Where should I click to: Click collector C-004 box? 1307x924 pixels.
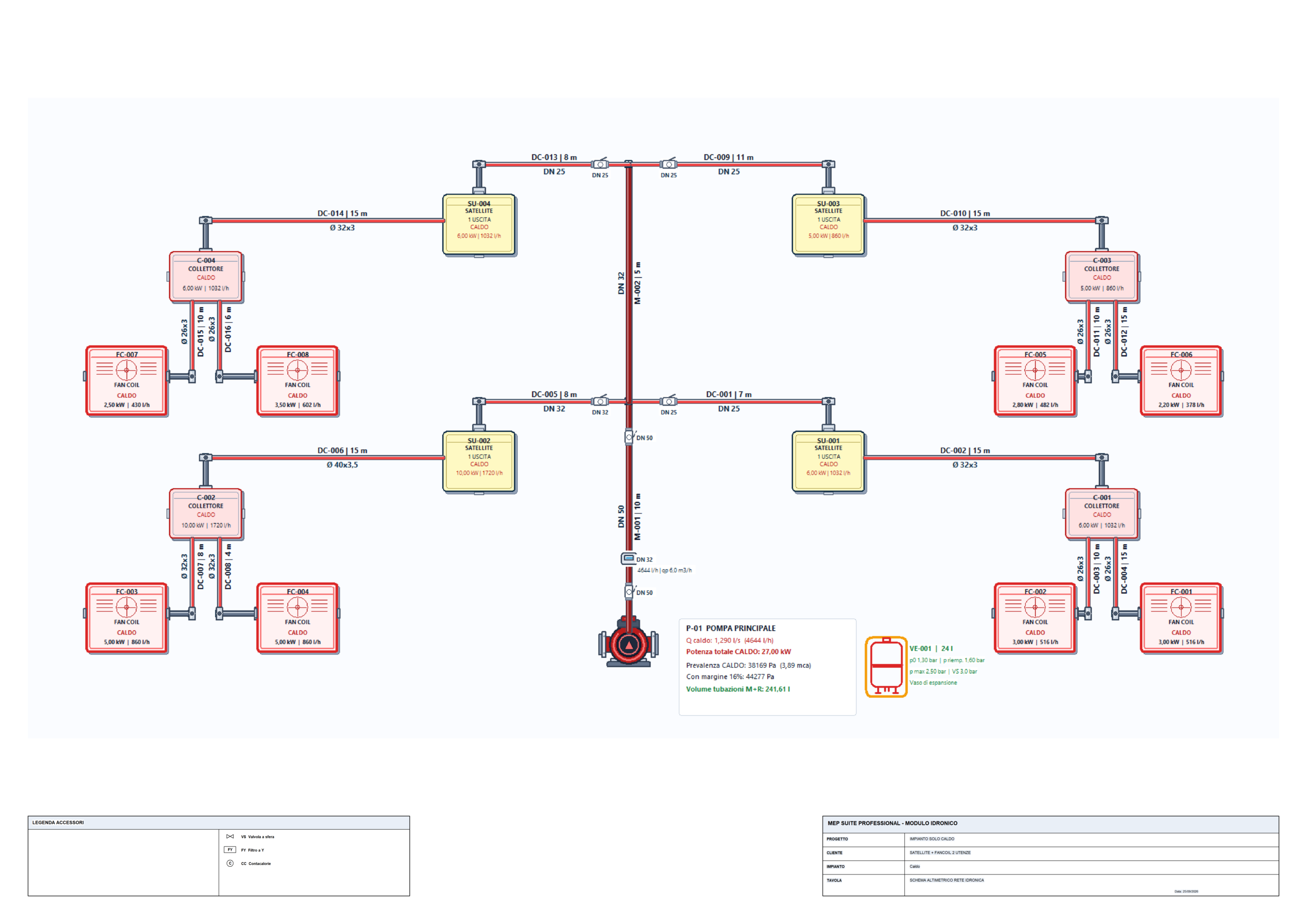[x=206, y=277]
